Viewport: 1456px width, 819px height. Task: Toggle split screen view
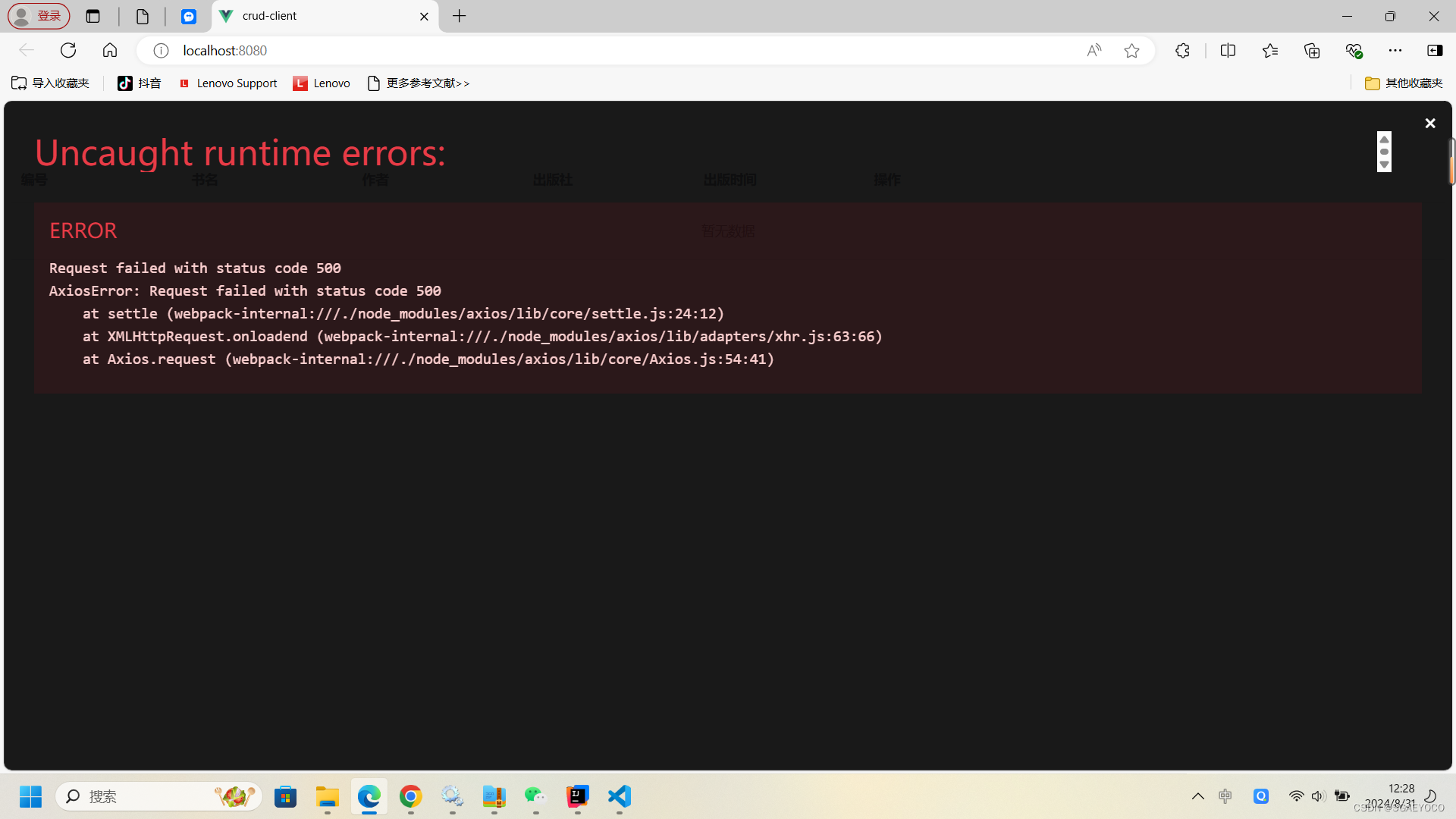click(1228, 51)
